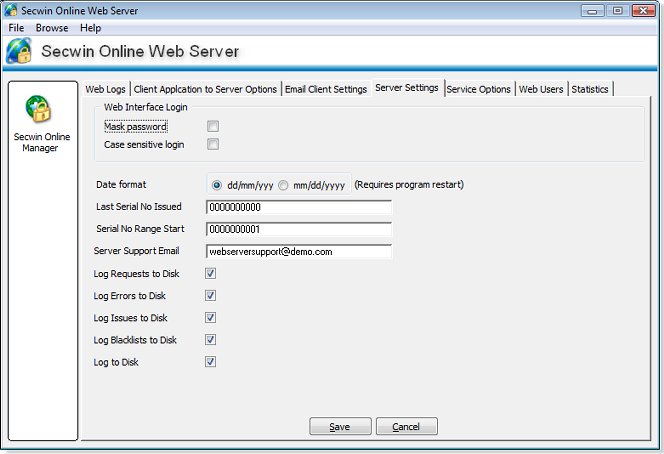Switch to the Web Logs tab
Screen dimensions: 664x454
click(x=107, y=90)
